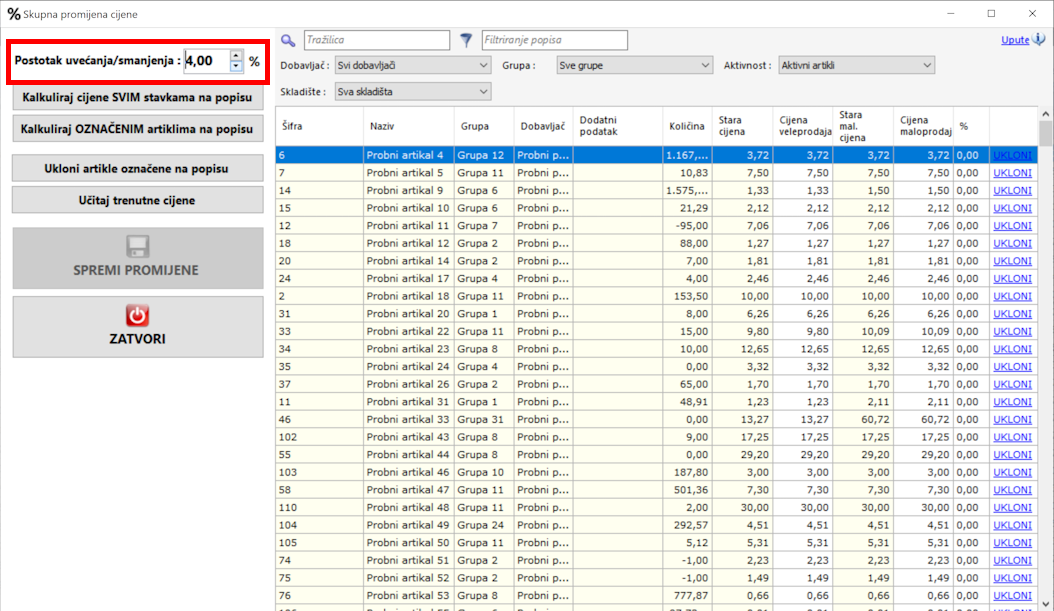
Task: Select the Probni artikal 52 name cell
Action: click(x=409, y=578)
